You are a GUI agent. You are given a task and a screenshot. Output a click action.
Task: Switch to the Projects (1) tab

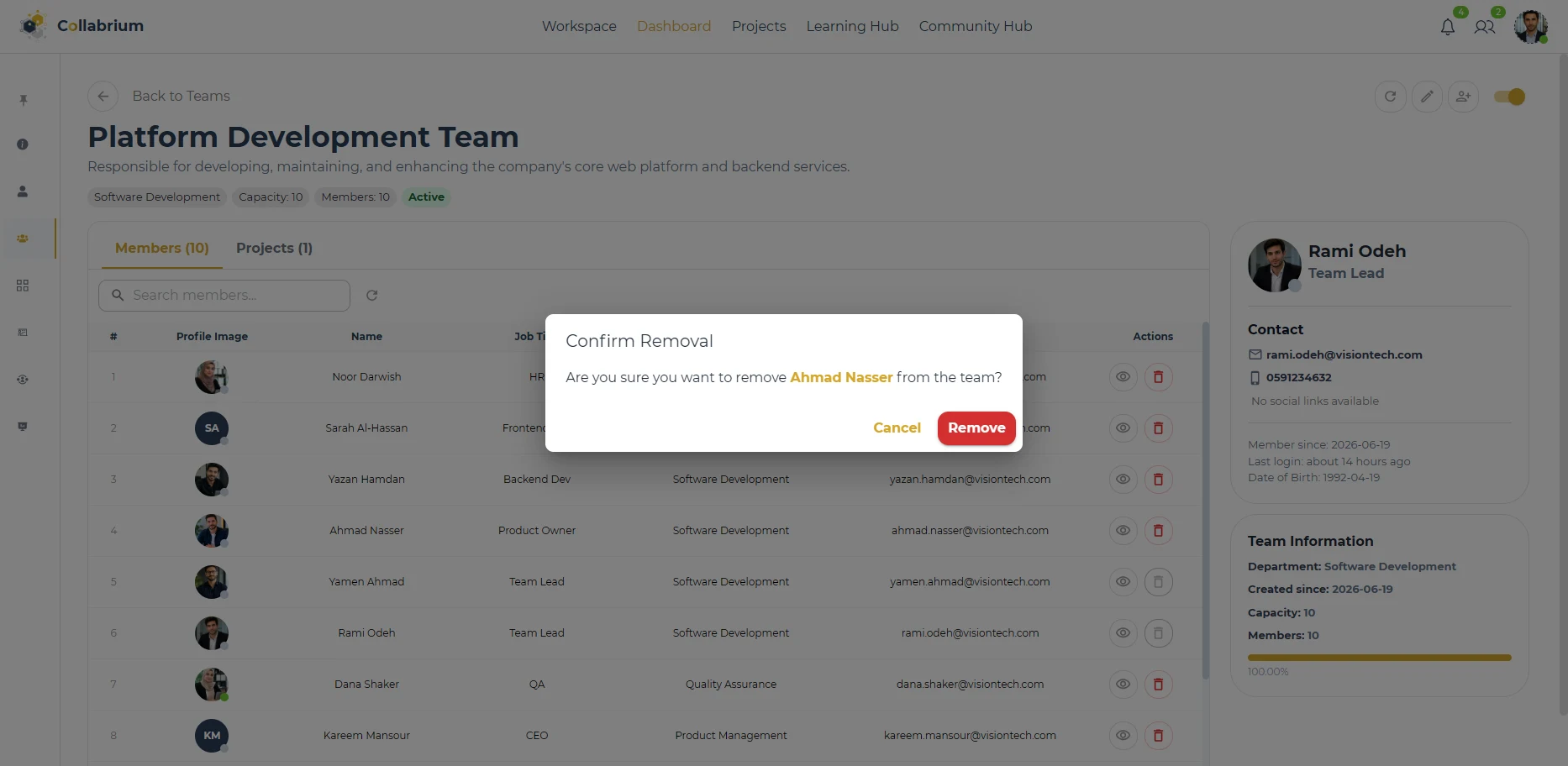274,248
